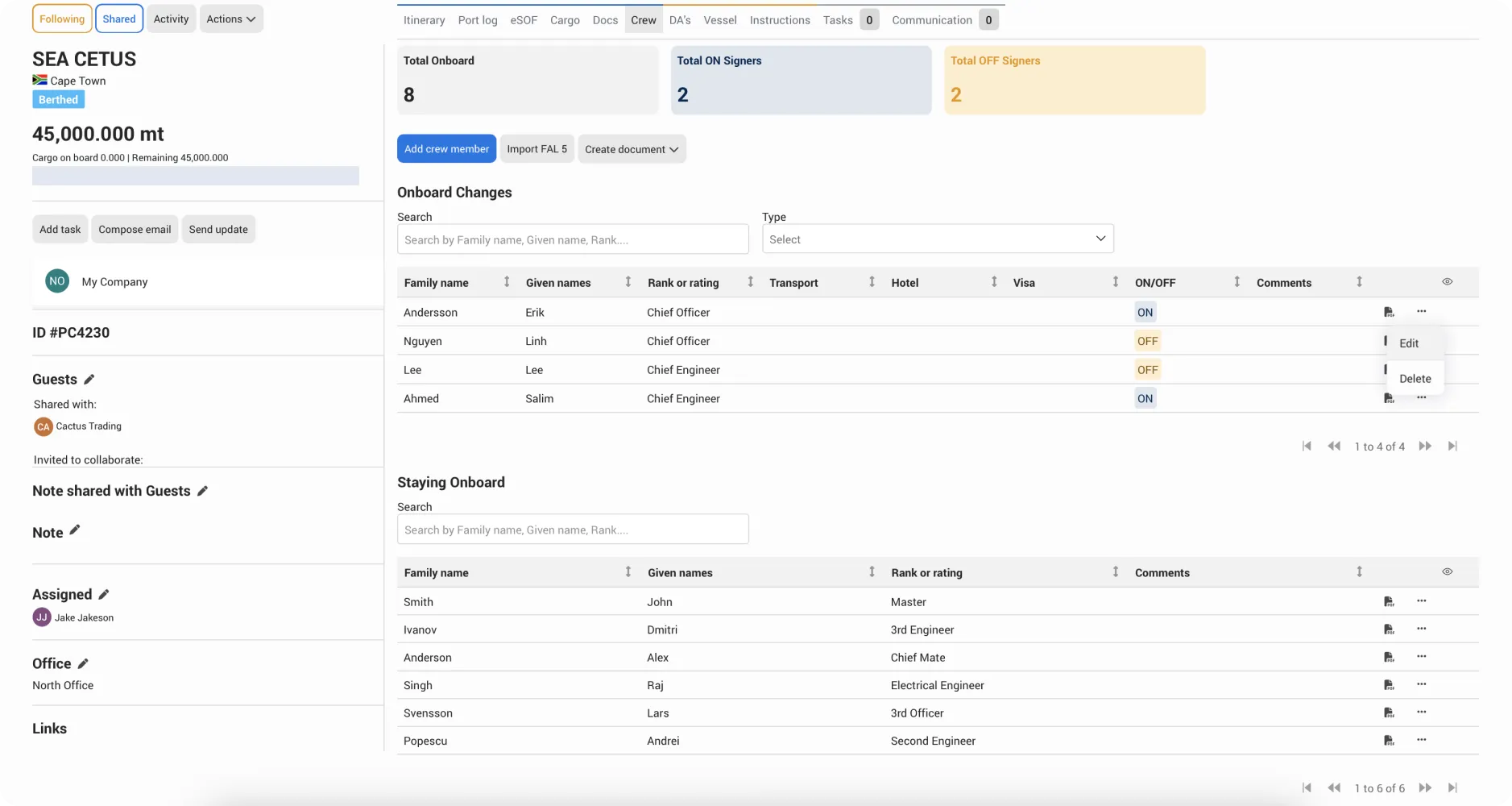Sort Onboard Changes by Rank or rating

point(750,281)
